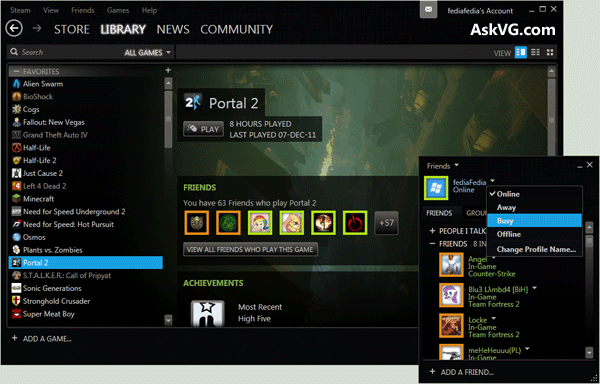
Task: Click the Osmos icon
Action: pyautogui.click(x=16, y=237)
